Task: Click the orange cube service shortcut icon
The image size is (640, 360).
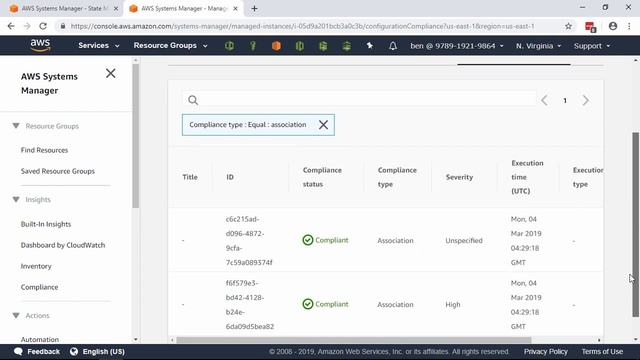Action: (x=276, y=46)
